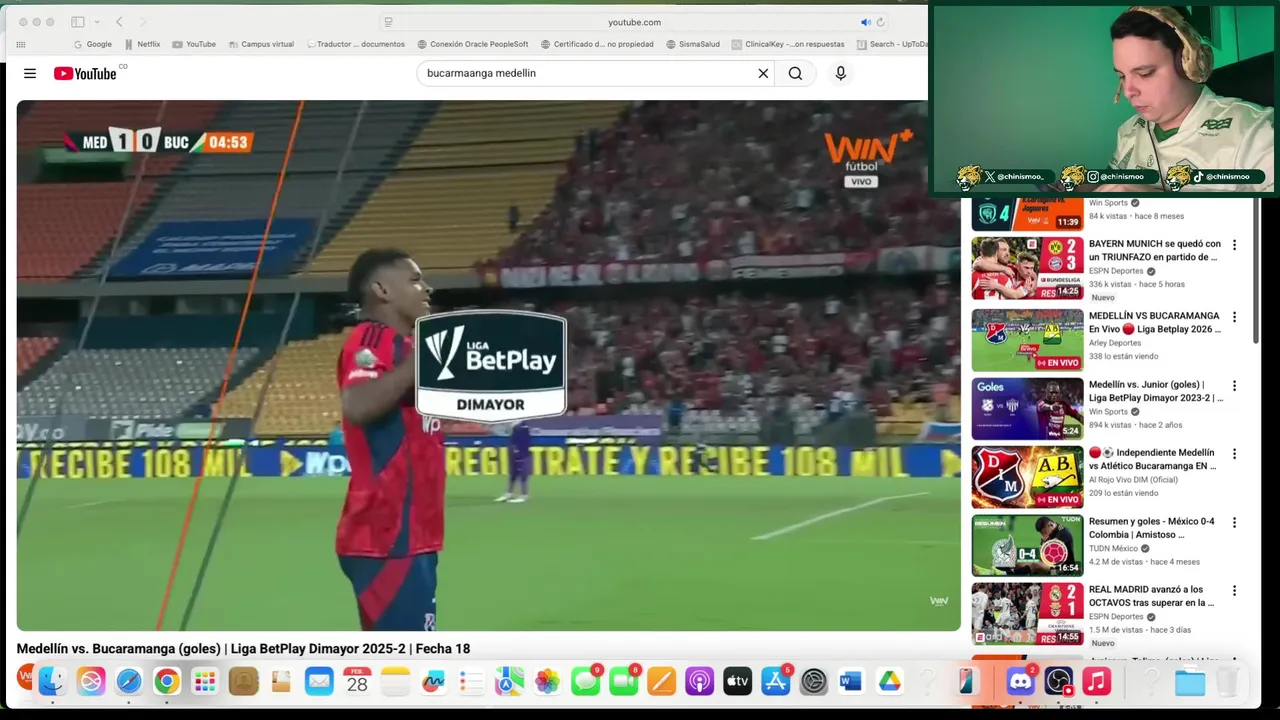The width and height of the screenshot is (1280, 720).
Task: Click the youtube.com address bar
Action: coord(634,22)
